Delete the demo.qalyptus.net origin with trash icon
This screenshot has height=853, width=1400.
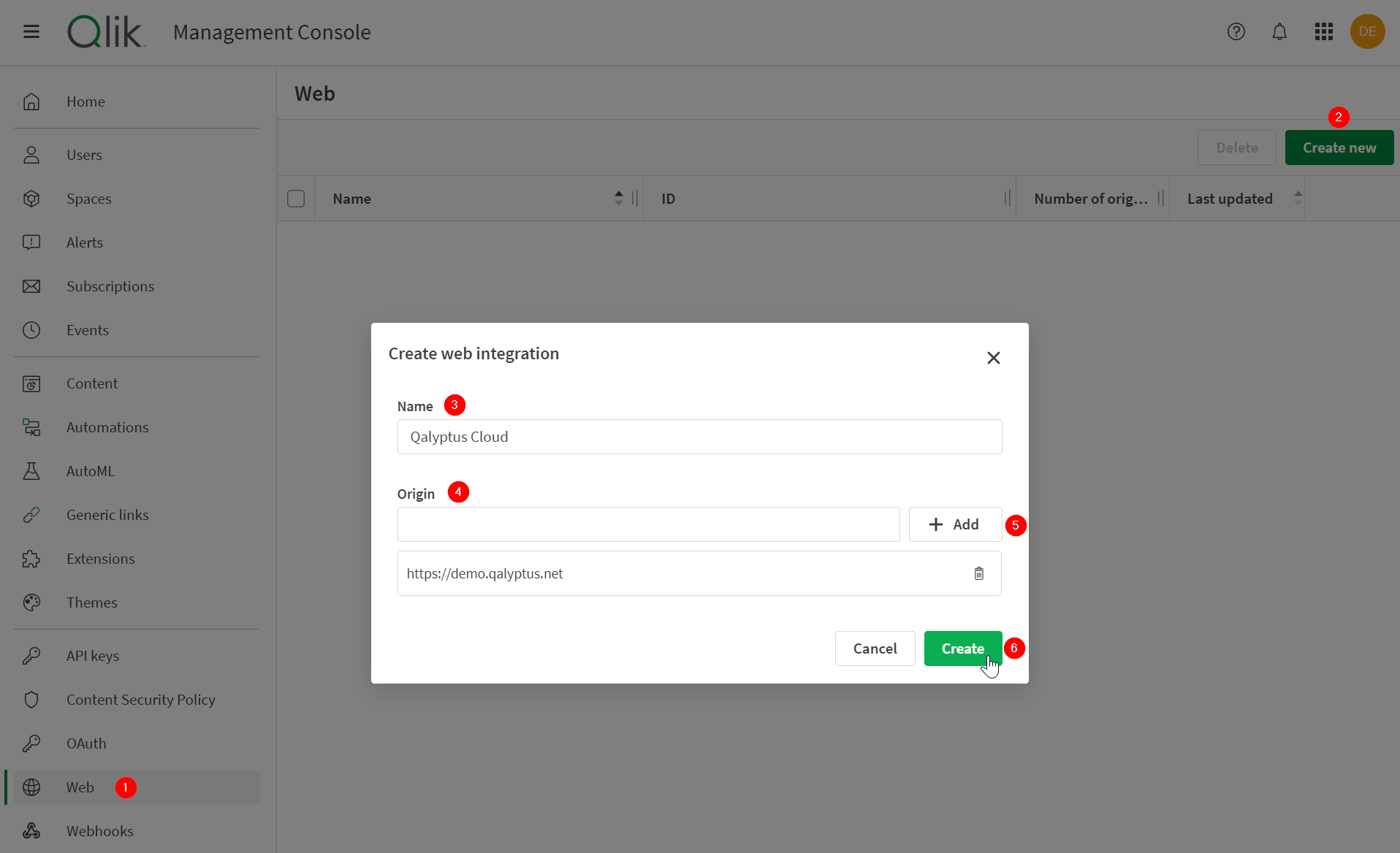point(979,573)
